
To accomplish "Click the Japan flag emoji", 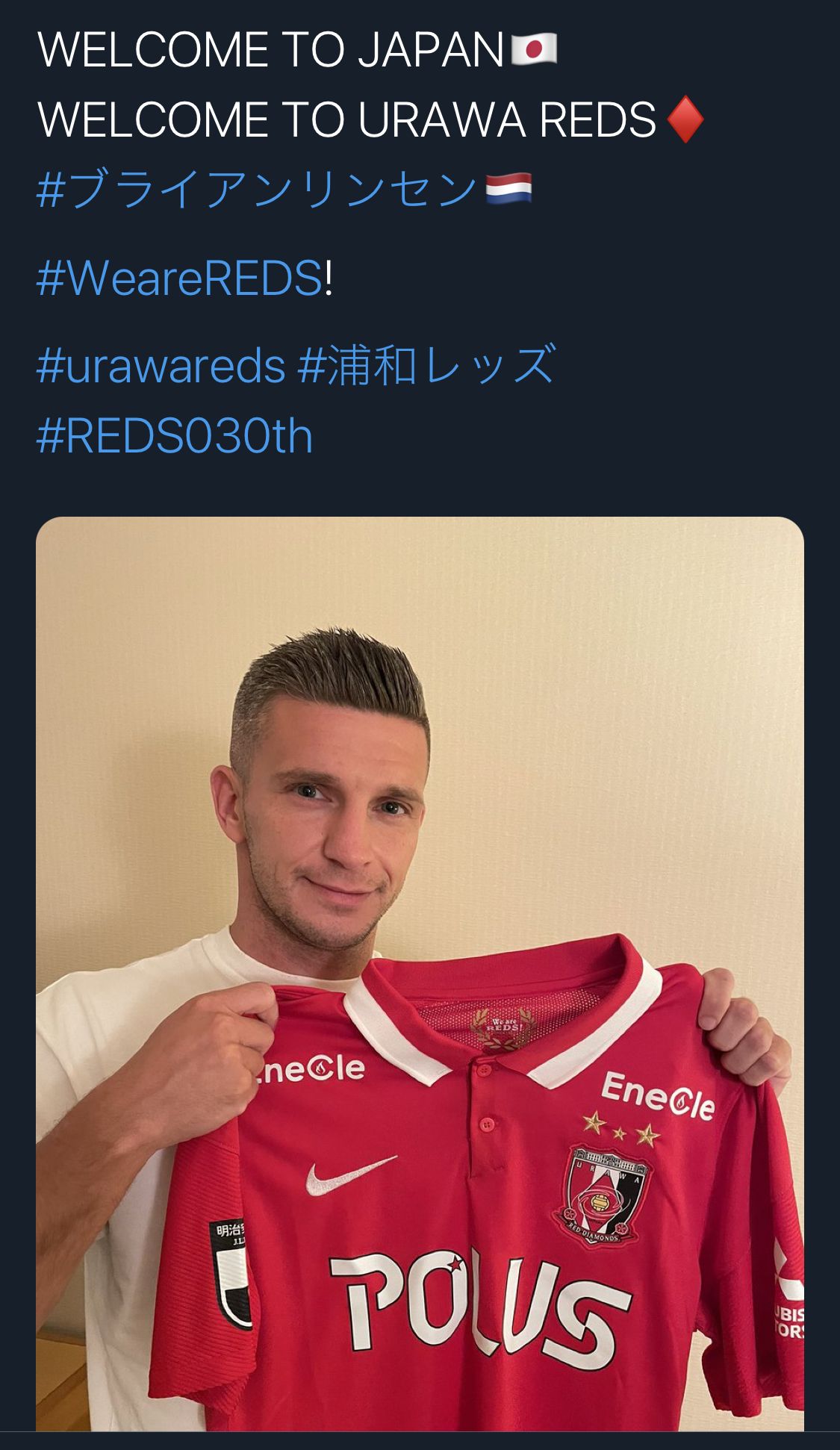I will coord(534,49).
